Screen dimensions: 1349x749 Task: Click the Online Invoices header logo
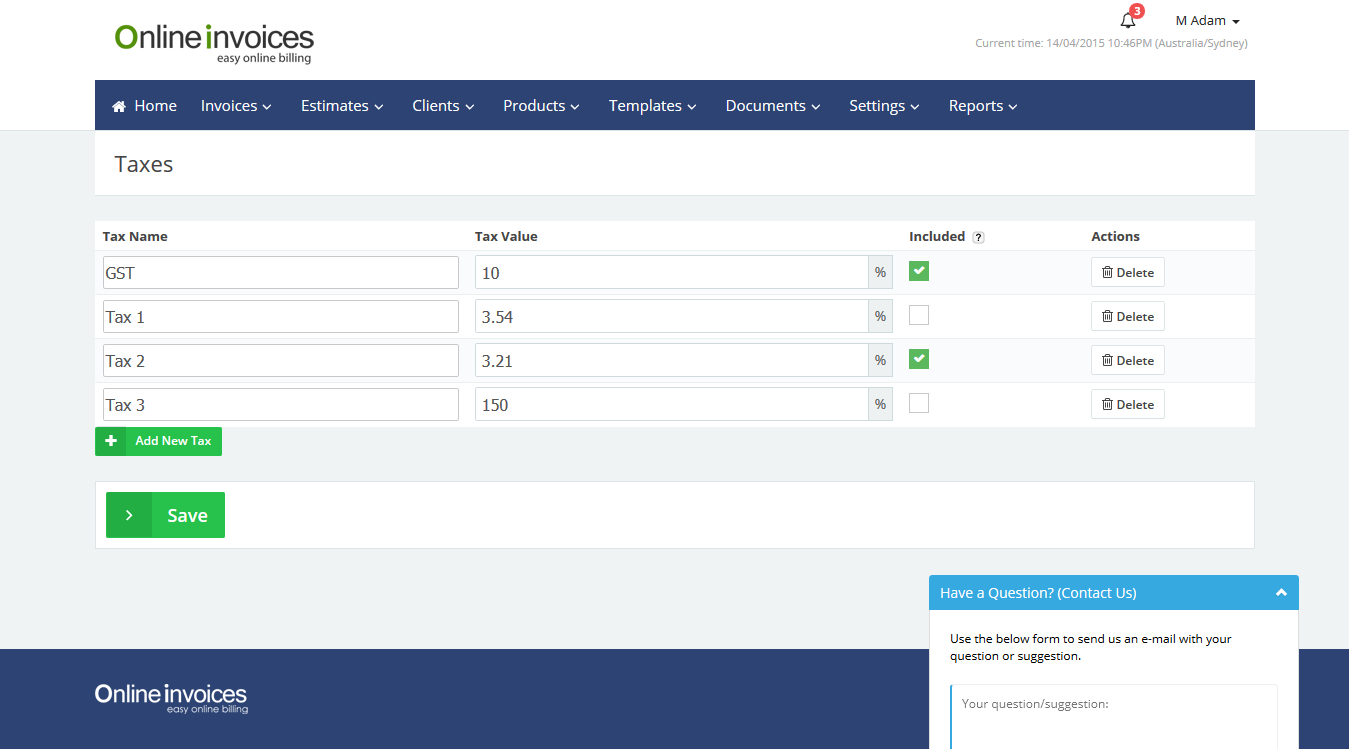214,43
